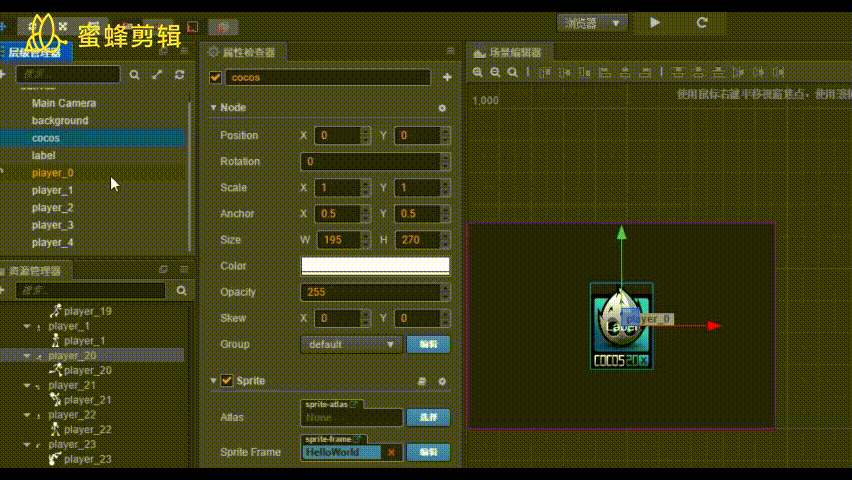This screenshot has height=480, width=852.
Task: Collapse the player_21 asset folder arrow
Action: [x=27, y=385]
